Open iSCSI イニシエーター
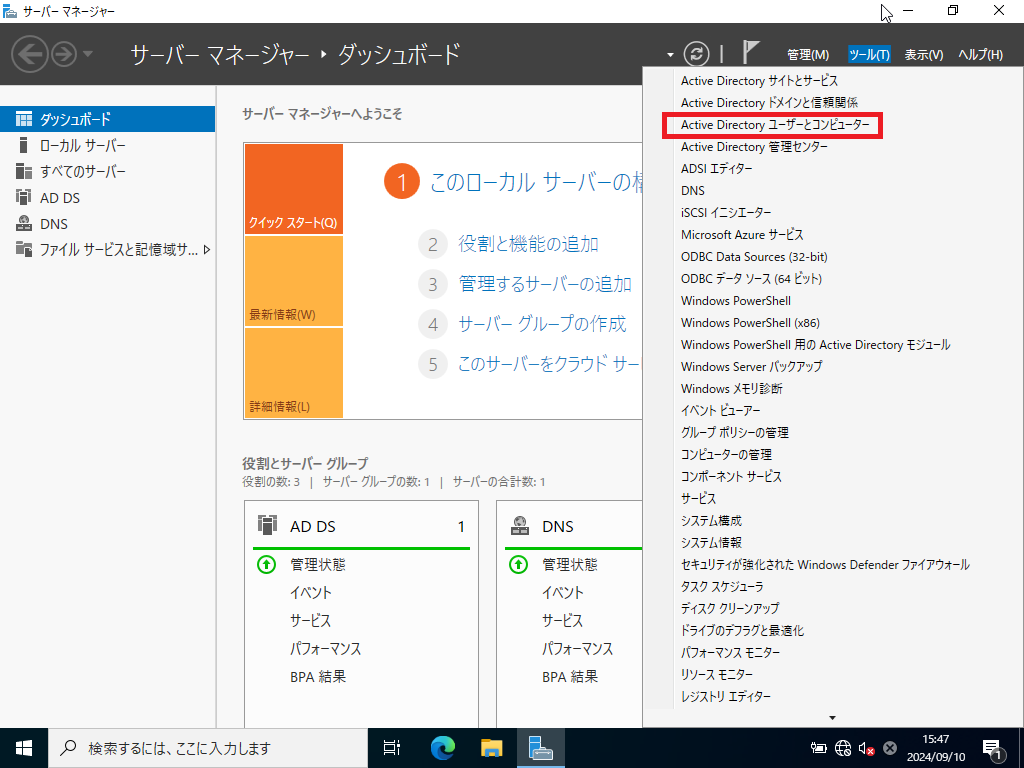Screen dimensions: 1024x768 [x=726, y=212]
